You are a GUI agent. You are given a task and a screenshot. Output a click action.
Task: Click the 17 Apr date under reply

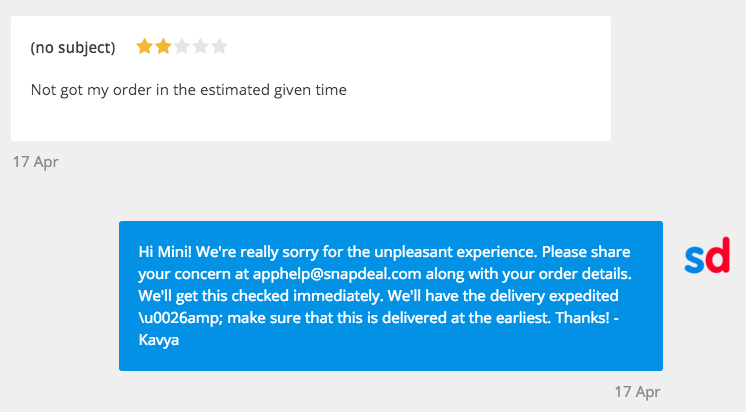[x=637, y=392]
